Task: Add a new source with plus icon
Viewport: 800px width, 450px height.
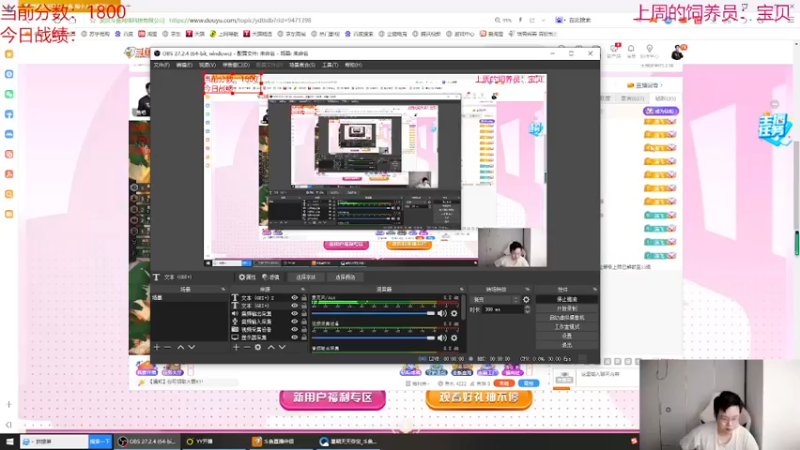Action: 236,347
